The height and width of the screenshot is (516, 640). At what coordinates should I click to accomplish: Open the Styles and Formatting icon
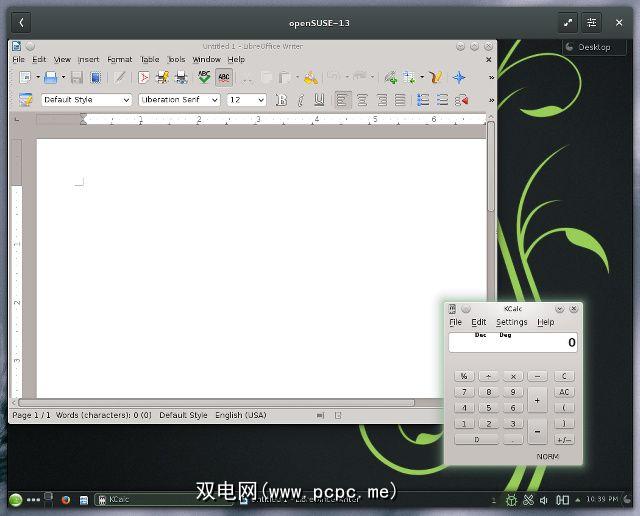pos(25,100)
